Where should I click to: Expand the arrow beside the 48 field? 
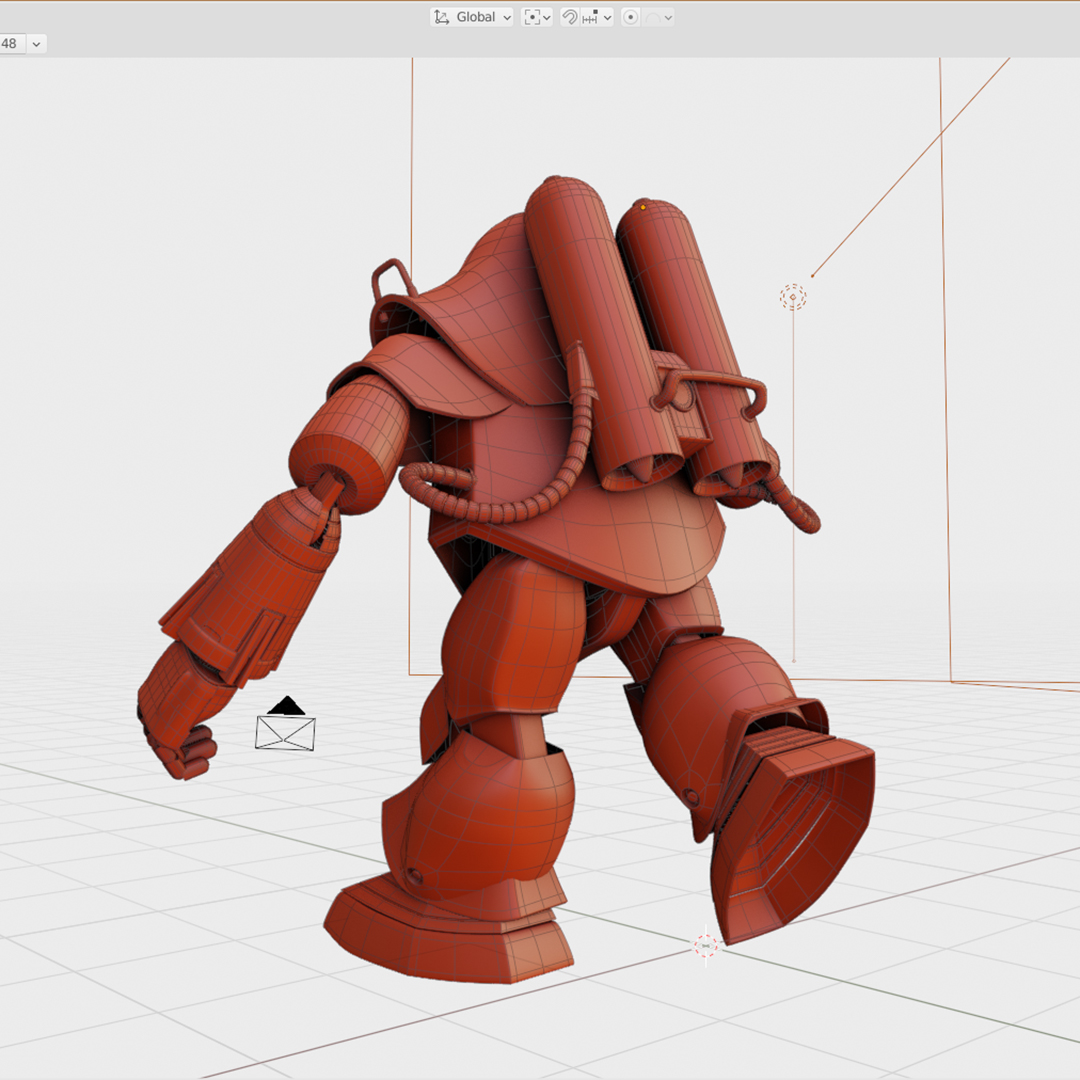point(37,44)
